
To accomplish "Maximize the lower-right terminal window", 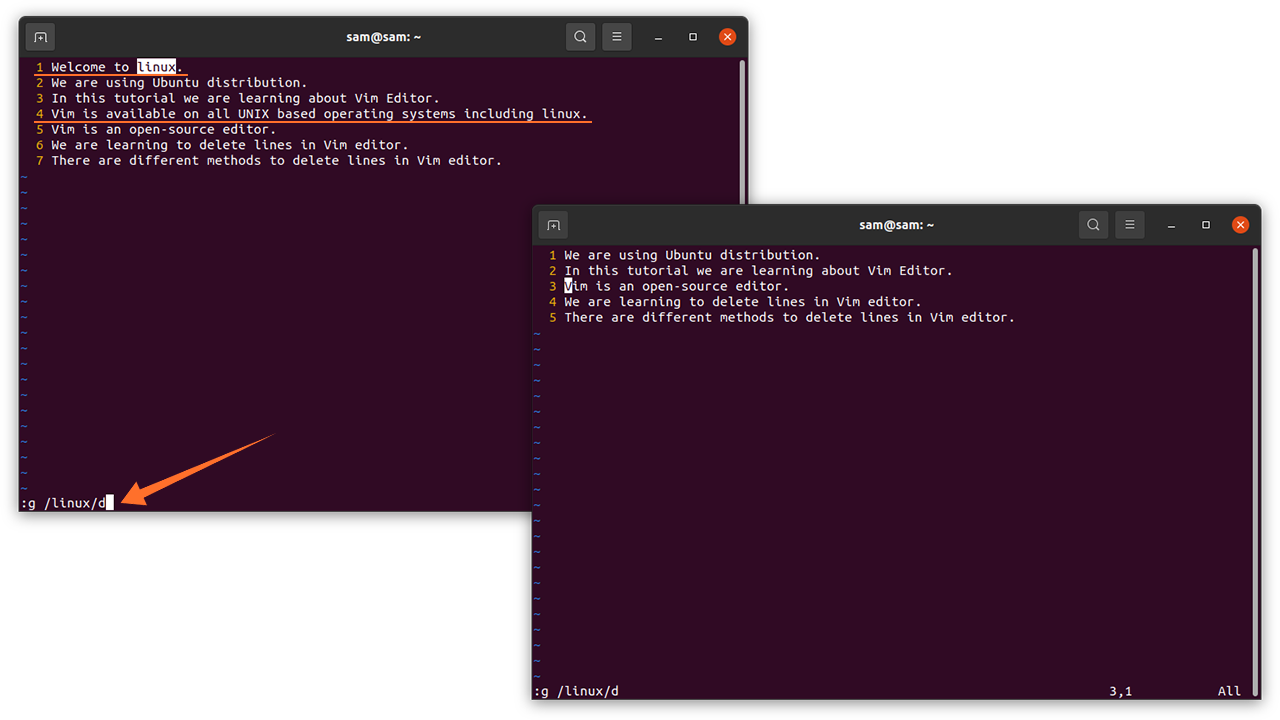I will tap(1206, 225).
